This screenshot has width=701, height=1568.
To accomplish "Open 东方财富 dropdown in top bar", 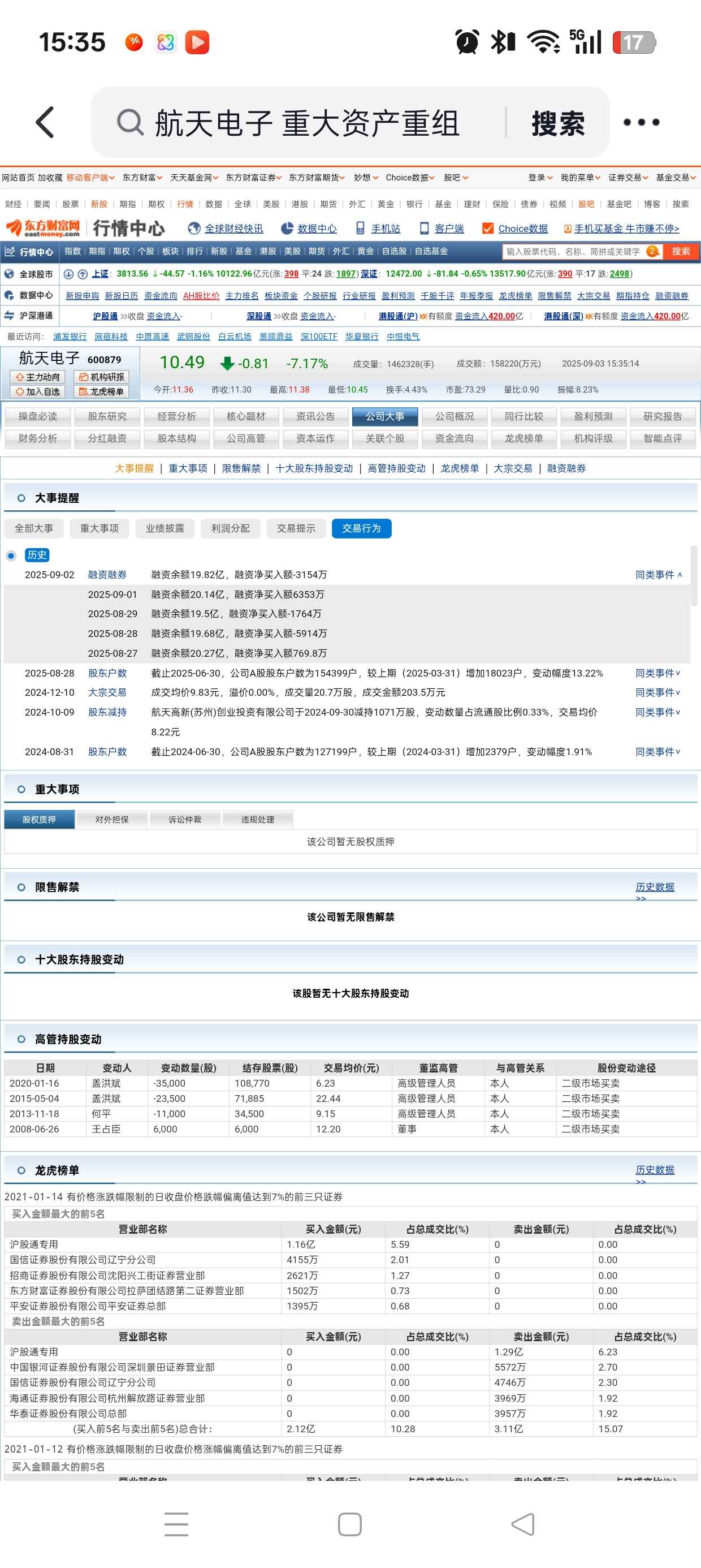I will coord(142,178).
